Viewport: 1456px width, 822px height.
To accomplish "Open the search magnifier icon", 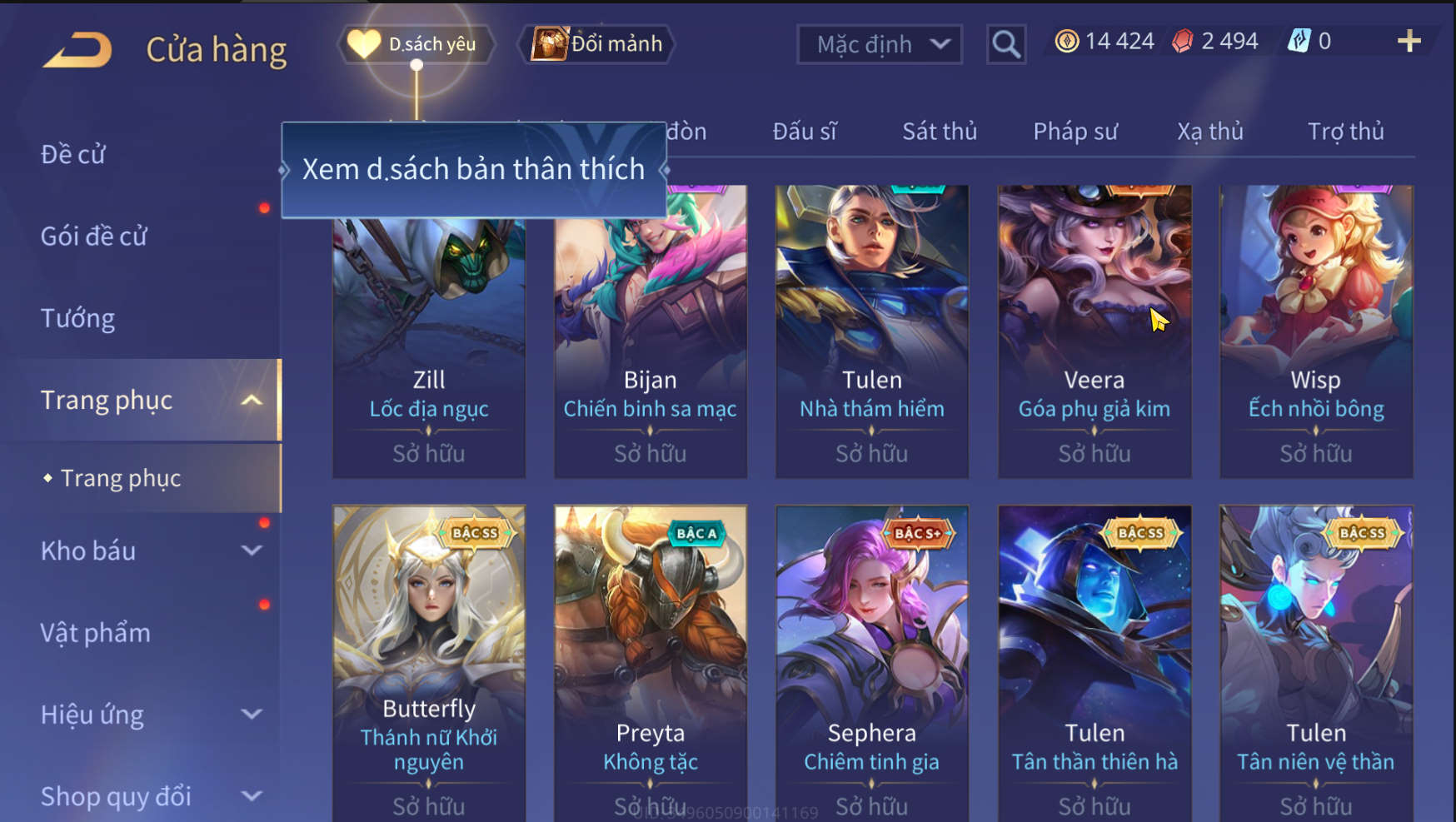I will pos(1006,44).
